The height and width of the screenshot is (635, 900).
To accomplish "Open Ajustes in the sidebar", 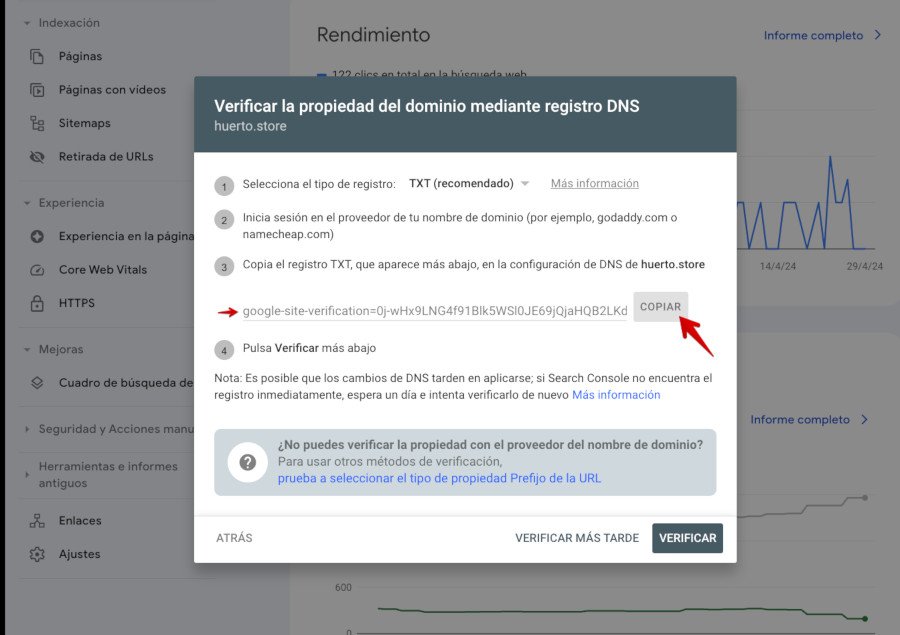I will pos(79,554).
